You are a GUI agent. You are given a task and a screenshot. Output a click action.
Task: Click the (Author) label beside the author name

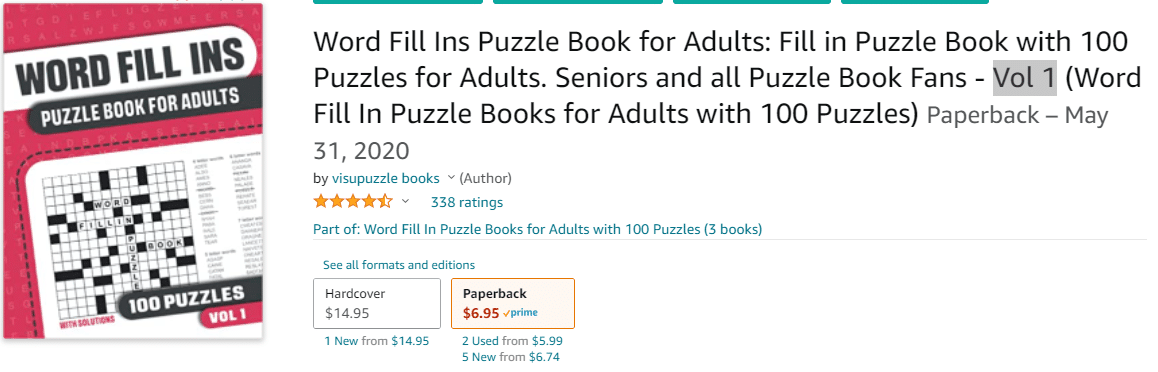point(485,179)
